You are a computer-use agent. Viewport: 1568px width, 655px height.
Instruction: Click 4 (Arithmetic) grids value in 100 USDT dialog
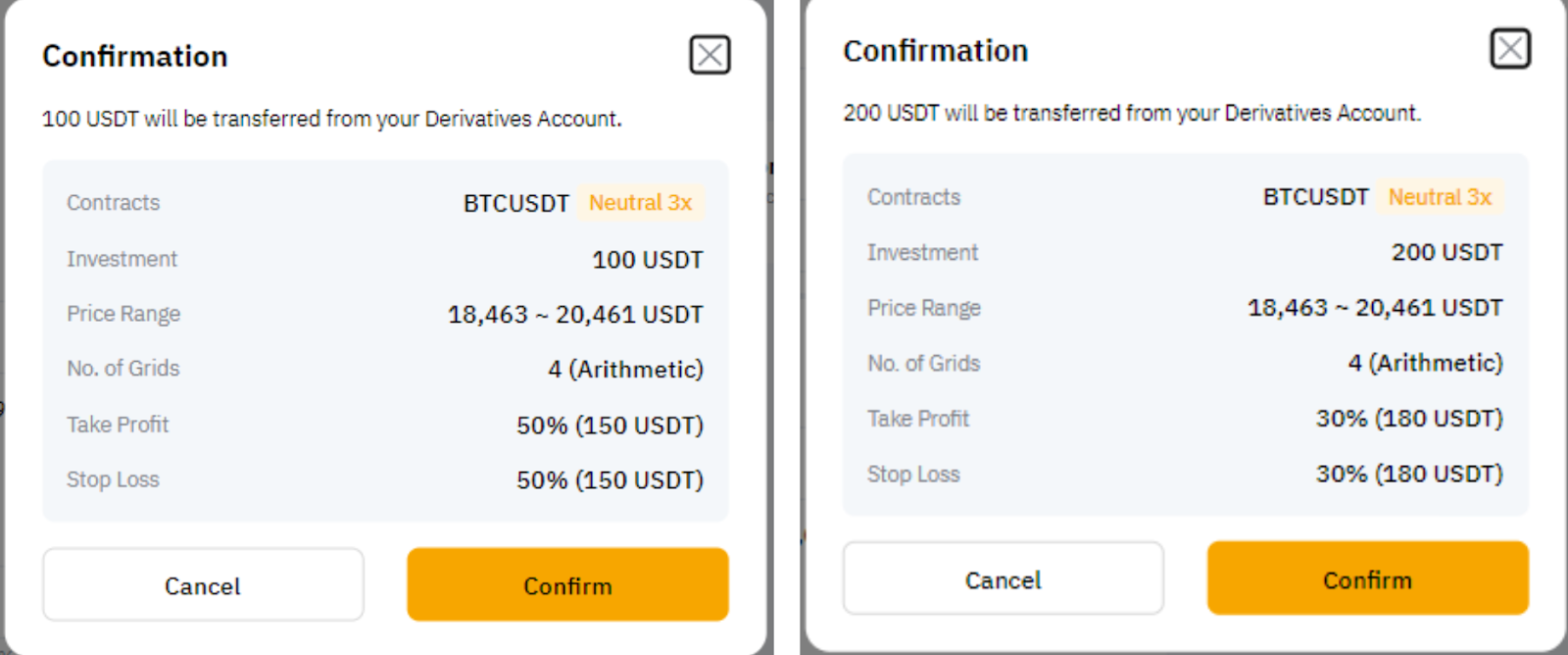[x=625, y=370]
